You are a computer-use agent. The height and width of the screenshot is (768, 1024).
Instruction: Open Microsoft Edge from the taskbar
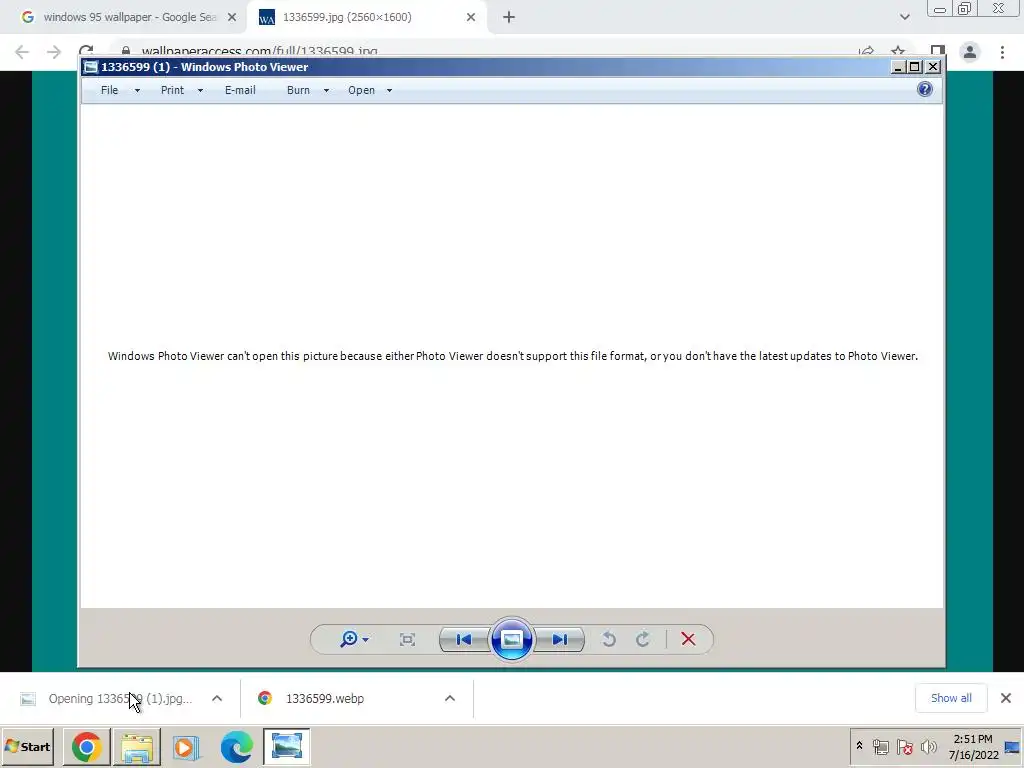(x=236, y=746)
